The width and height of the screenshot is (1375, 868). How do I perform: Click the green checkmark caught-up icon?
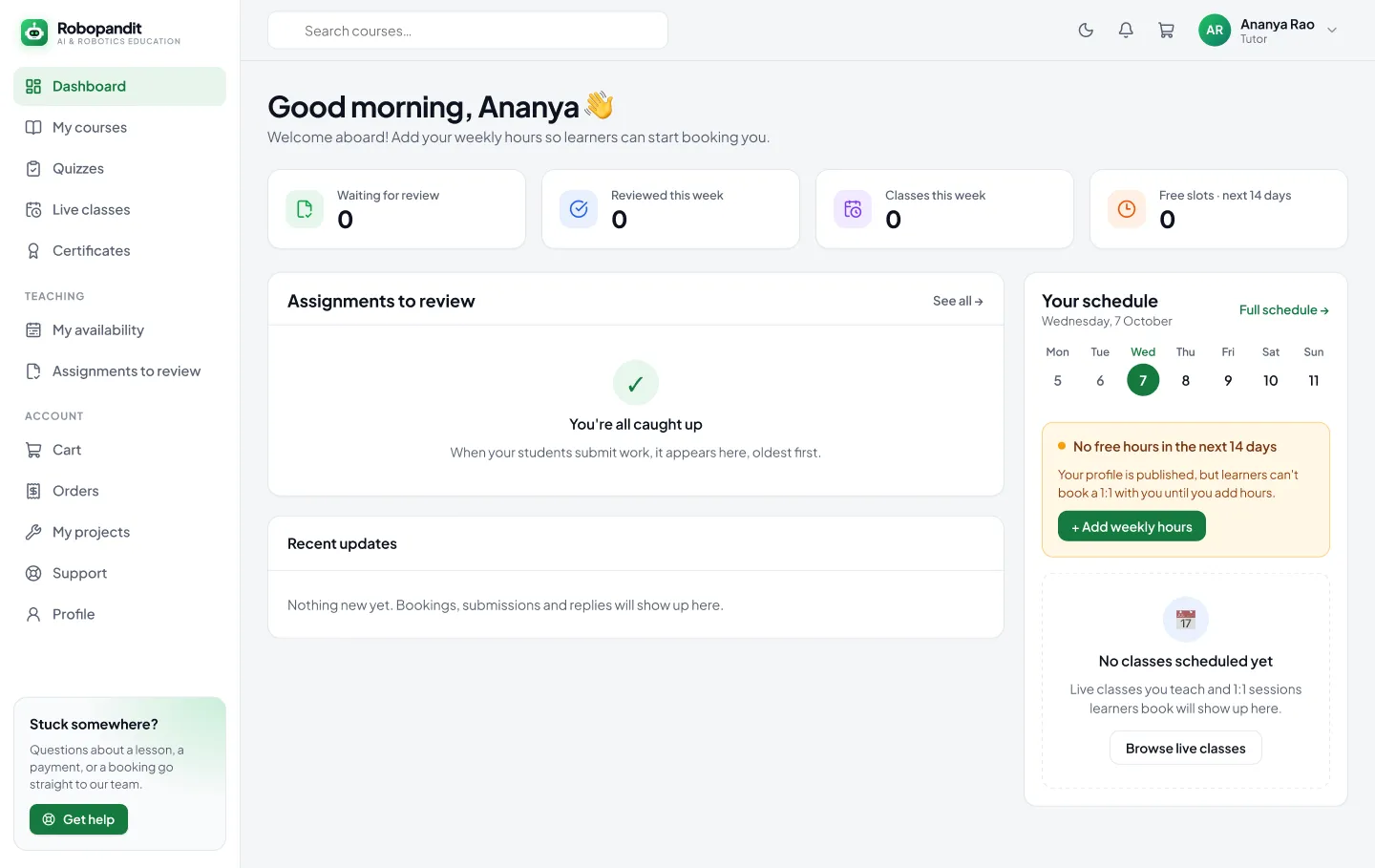click(636, 383)
